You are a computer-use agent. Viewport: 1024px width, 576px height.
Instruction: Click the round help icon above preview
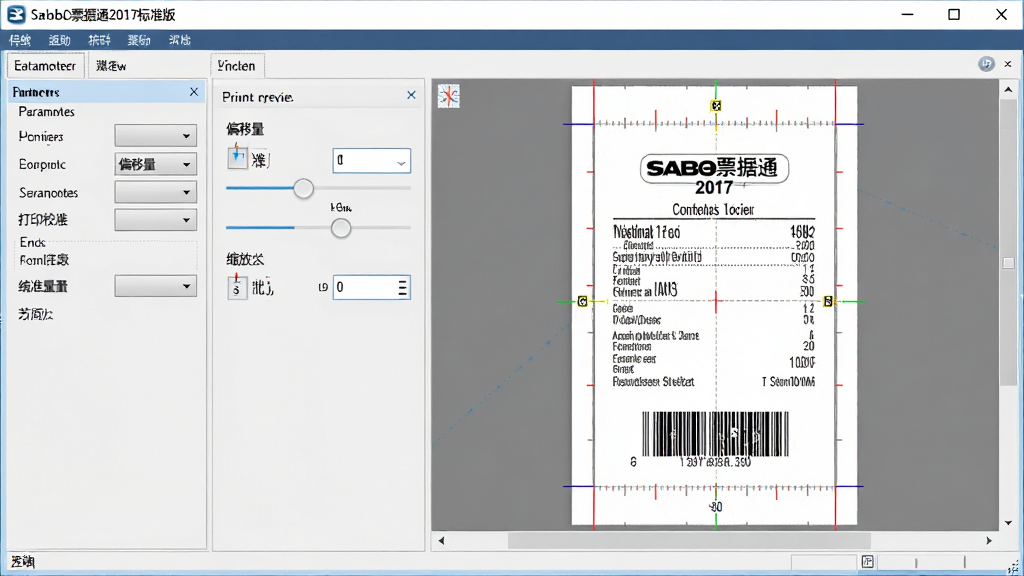point(985,64)
